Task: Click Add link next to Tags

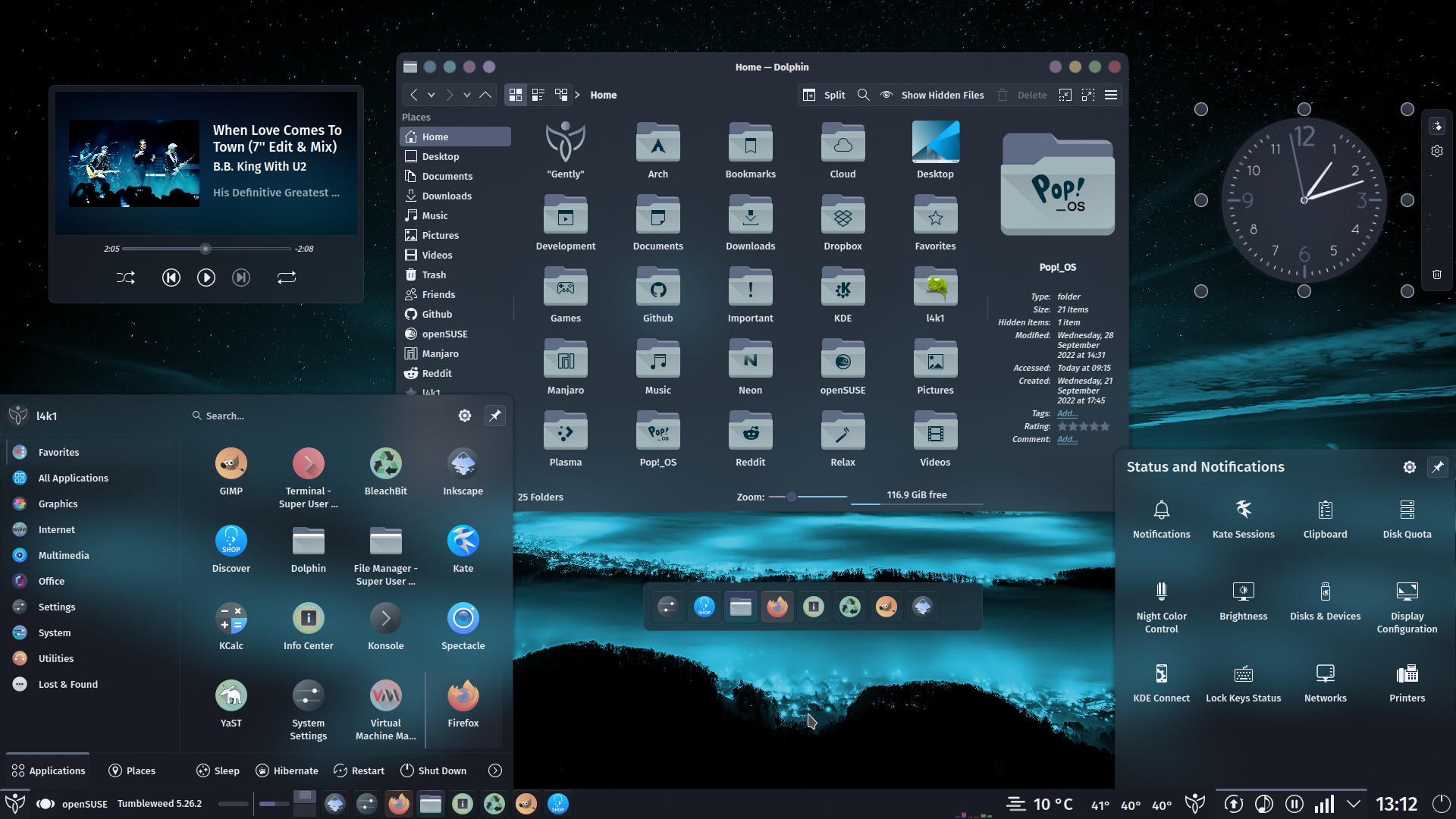Action: [1067, 413]
